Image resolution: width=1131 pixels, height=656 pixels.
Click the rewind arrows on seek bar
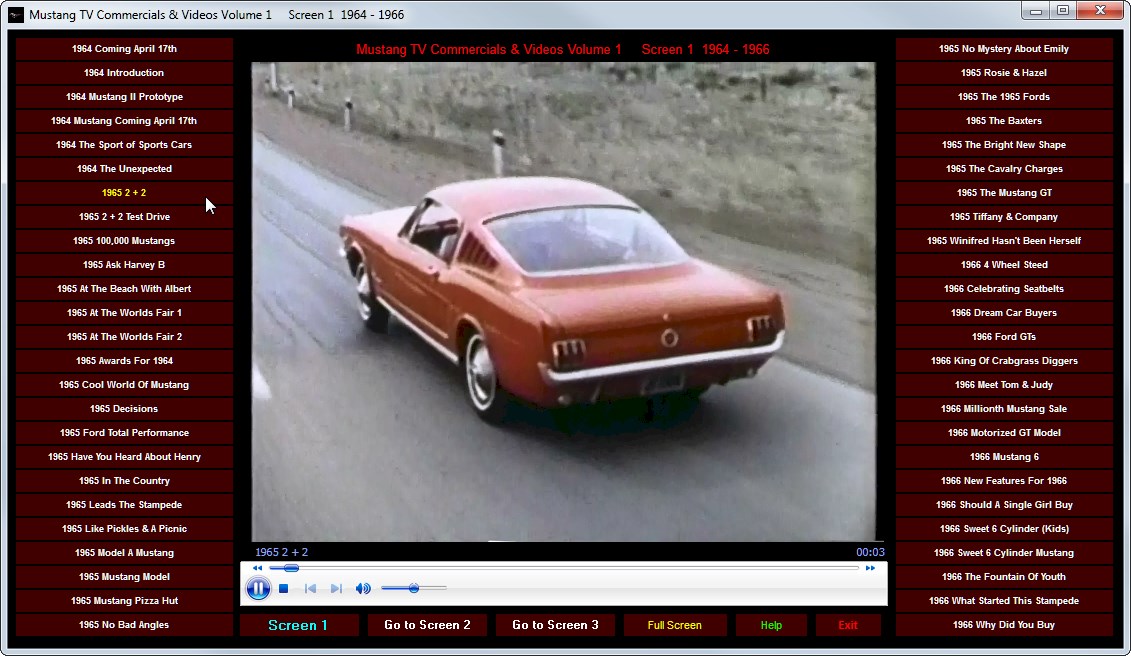click(x=258, y=568)
